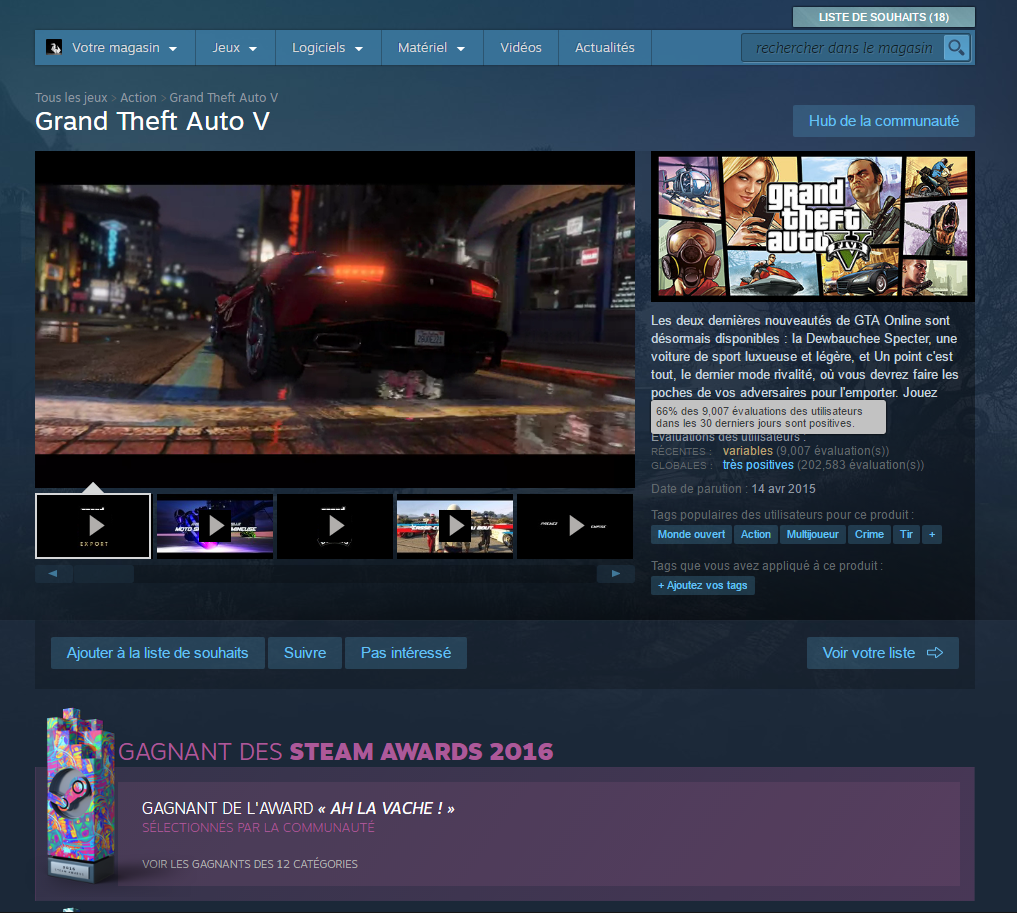
Task: Open global reviews marked très positives
Action: point(758,465)
